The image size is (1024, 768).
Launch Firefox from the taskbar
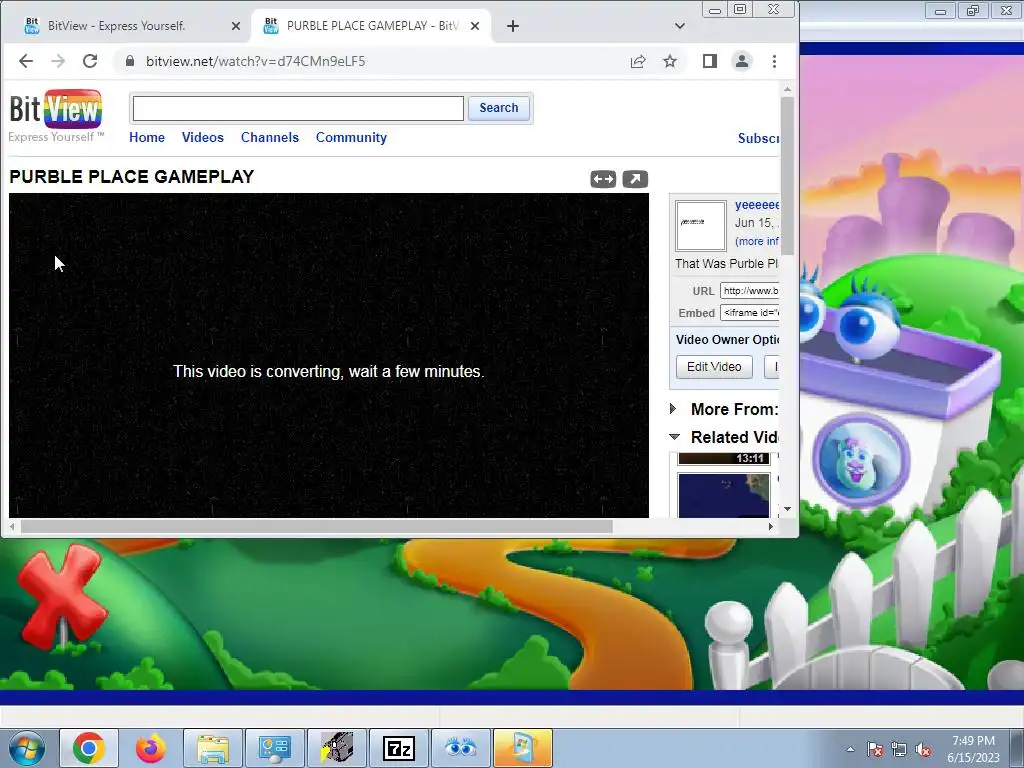click(151, 748)
